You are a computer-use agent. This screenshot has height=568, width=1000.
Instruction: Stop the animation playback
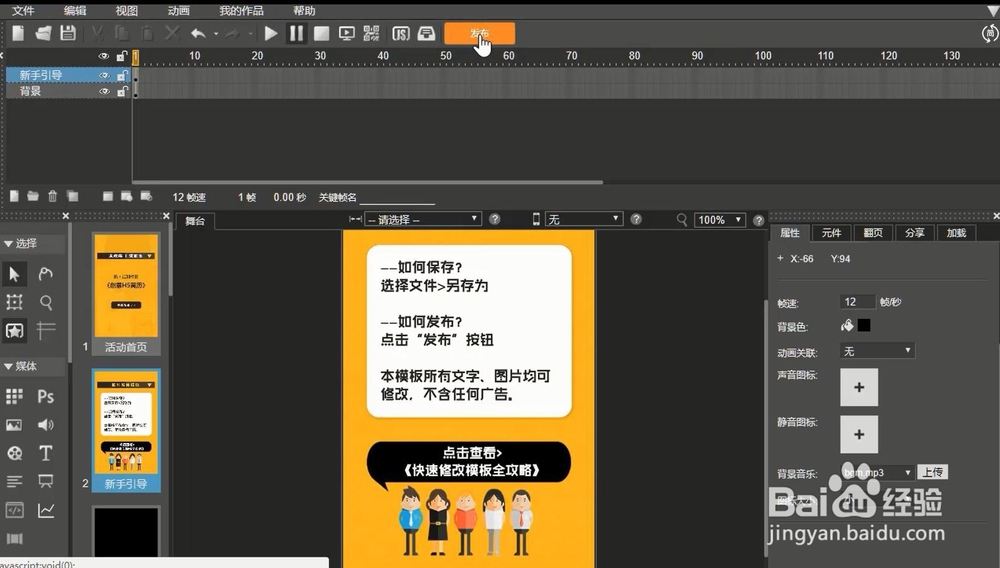pyautogui.click(x=321, y=33)
